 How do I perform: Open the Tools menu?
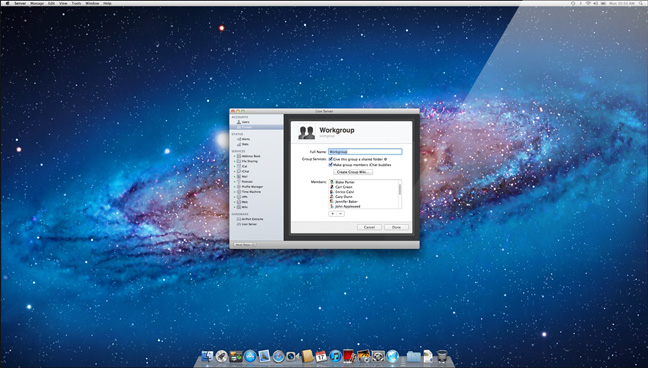pyautogui.click(x=76, y=3)
